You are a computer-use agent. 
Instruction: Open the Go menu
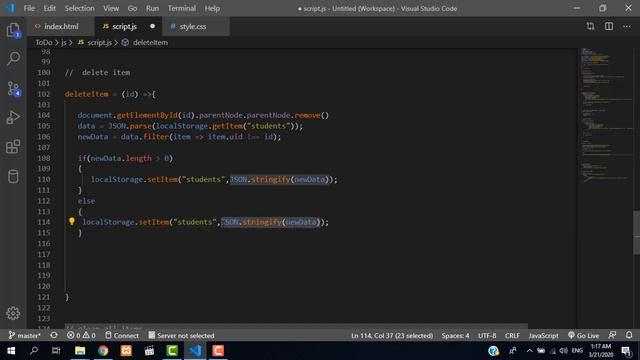(132, 8)
